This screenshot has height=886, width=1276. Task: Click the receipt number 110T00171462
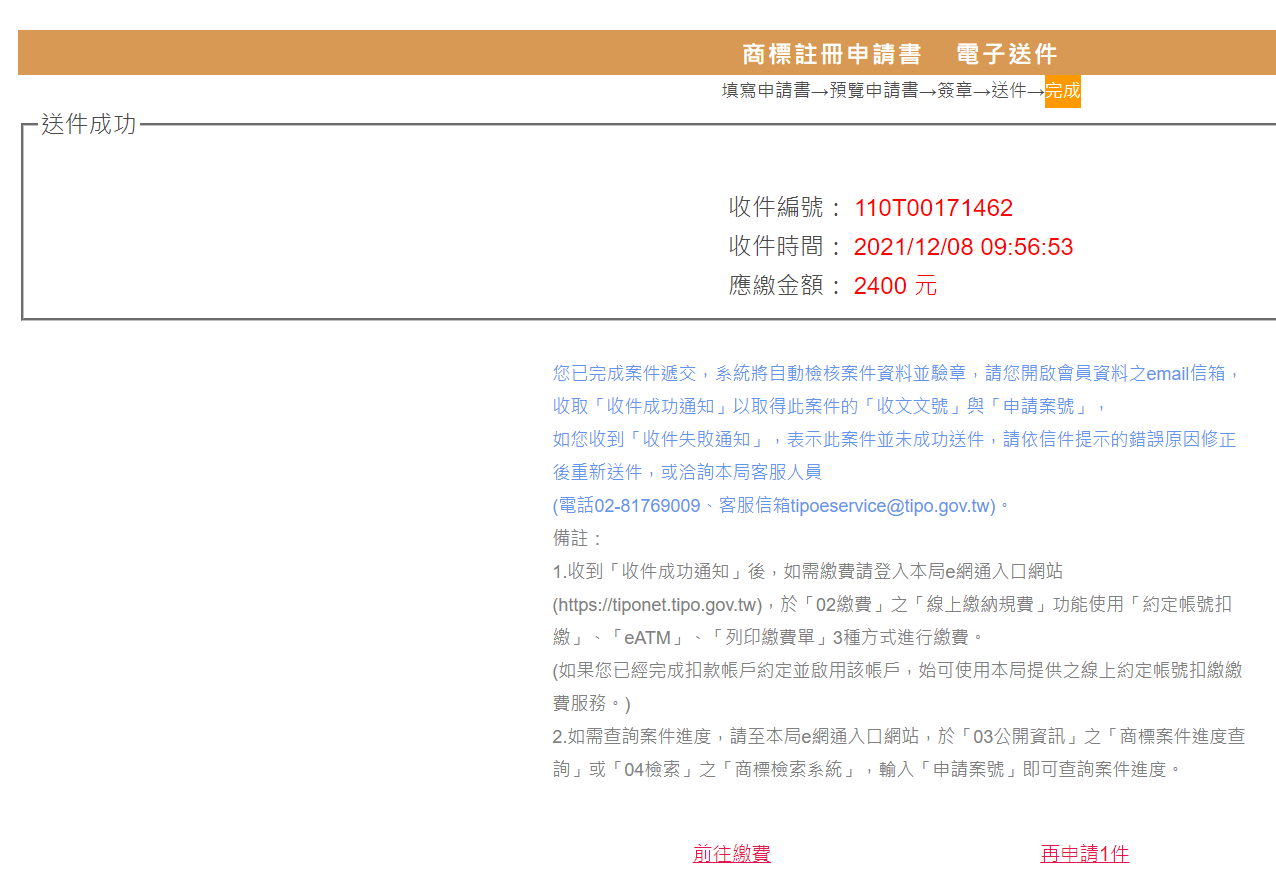pyautogui.click(x=933, y=208)
